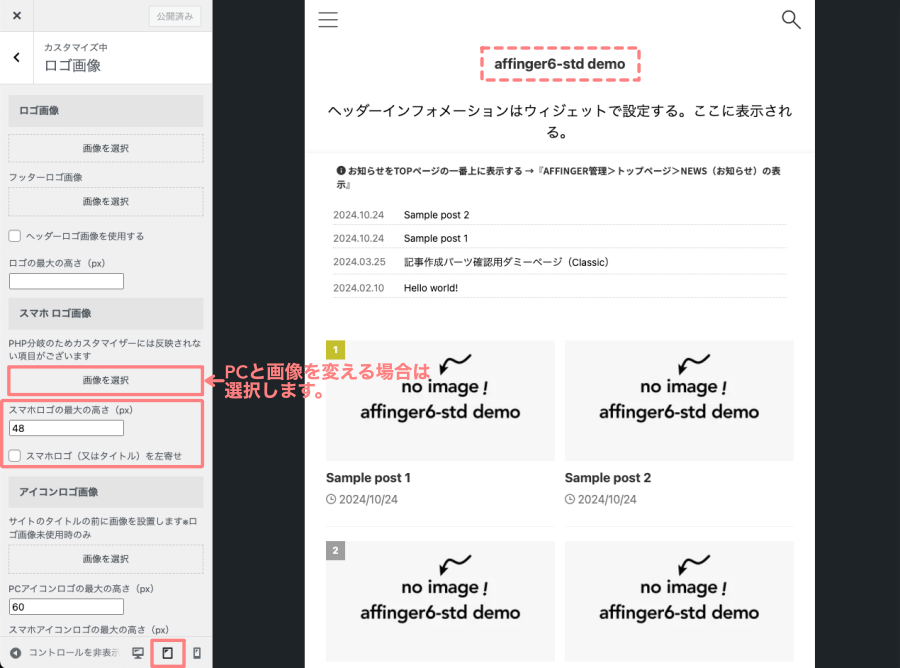
Task: Select image for ロゴ画像
Action: [106, 149]
